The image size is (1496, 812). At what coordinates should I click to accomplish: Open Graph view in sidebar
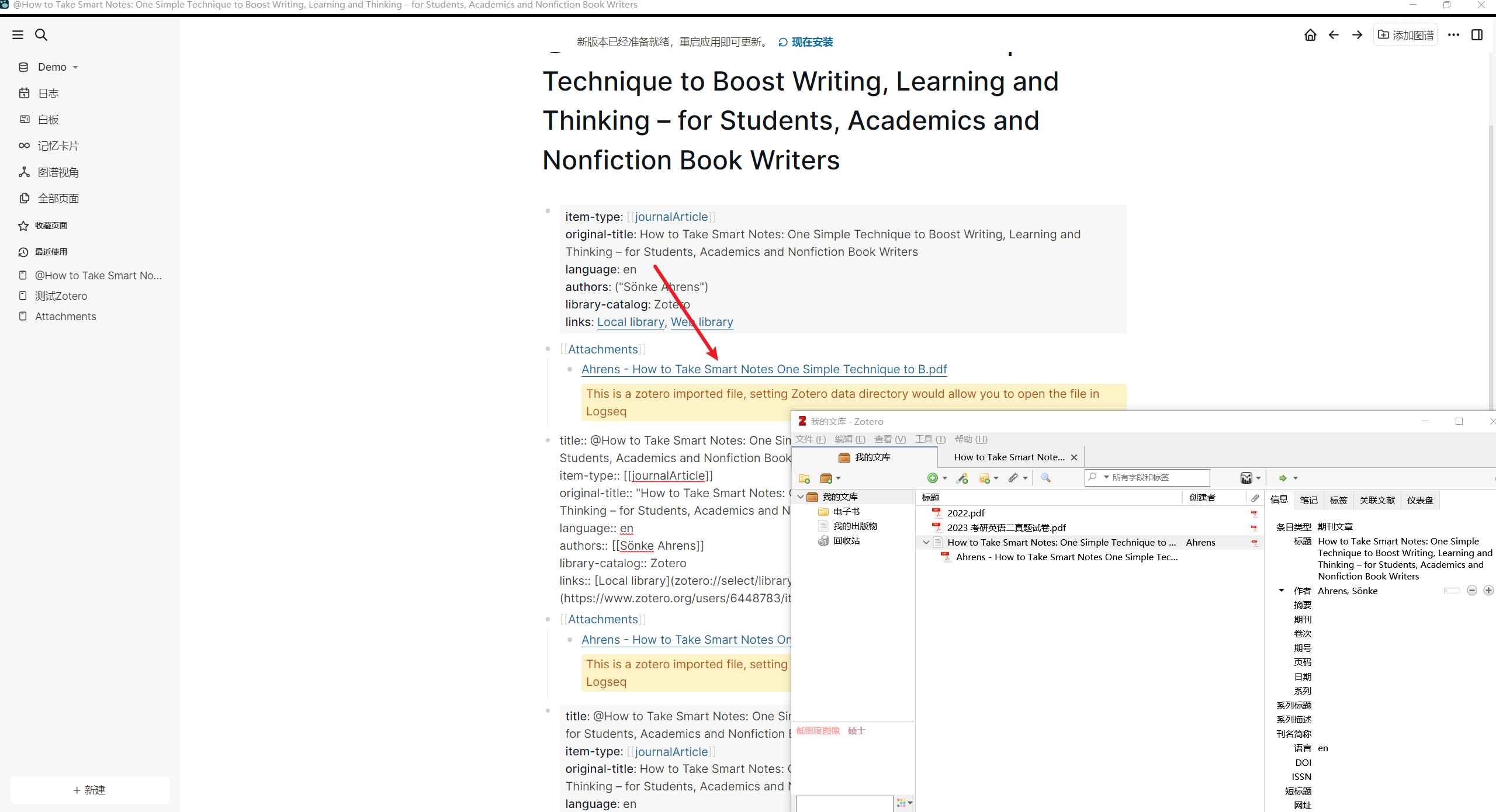58,172
